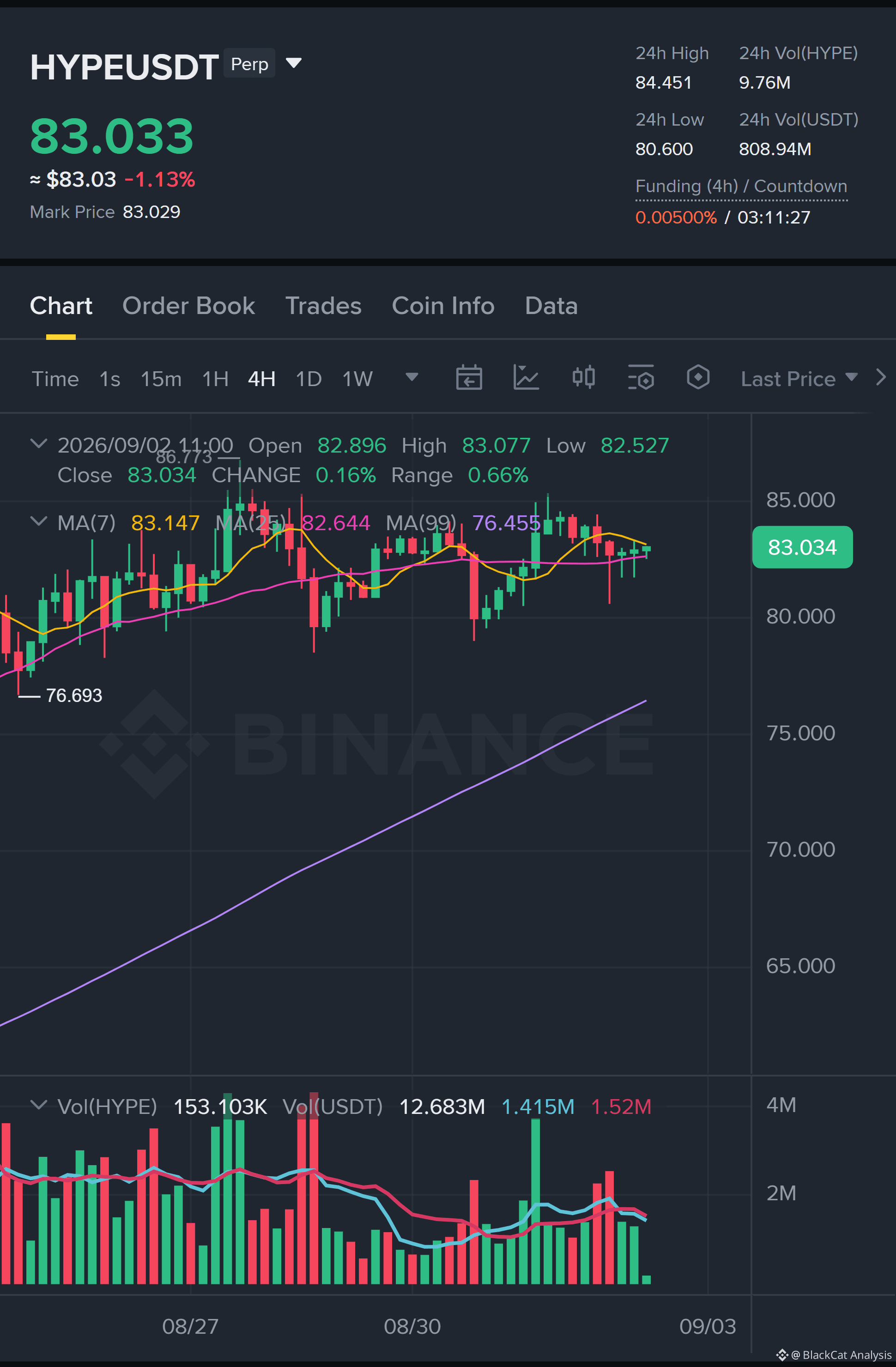Image resolution: width=896 pixels, height=1367 pixels.
Task: Click the 83.034 current price tag
Action: click(802, 547)
